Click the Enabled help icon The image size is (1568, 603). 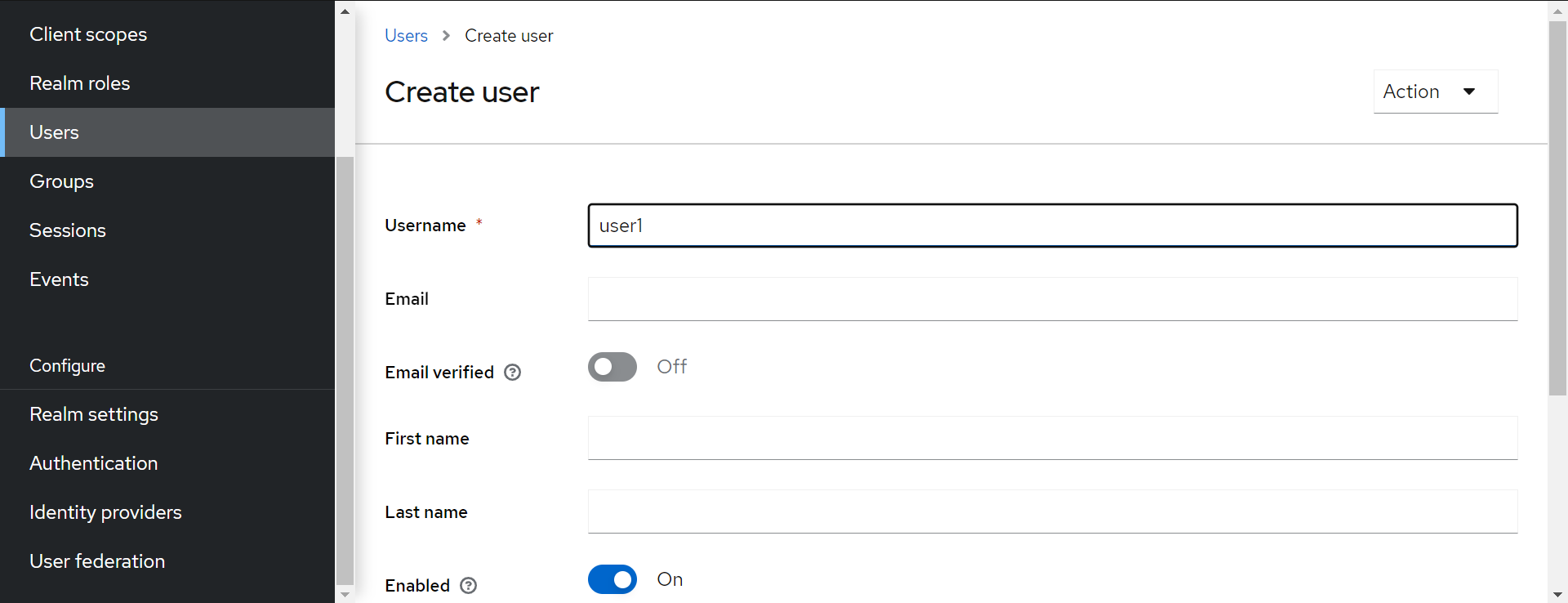[x=468, y=586]
